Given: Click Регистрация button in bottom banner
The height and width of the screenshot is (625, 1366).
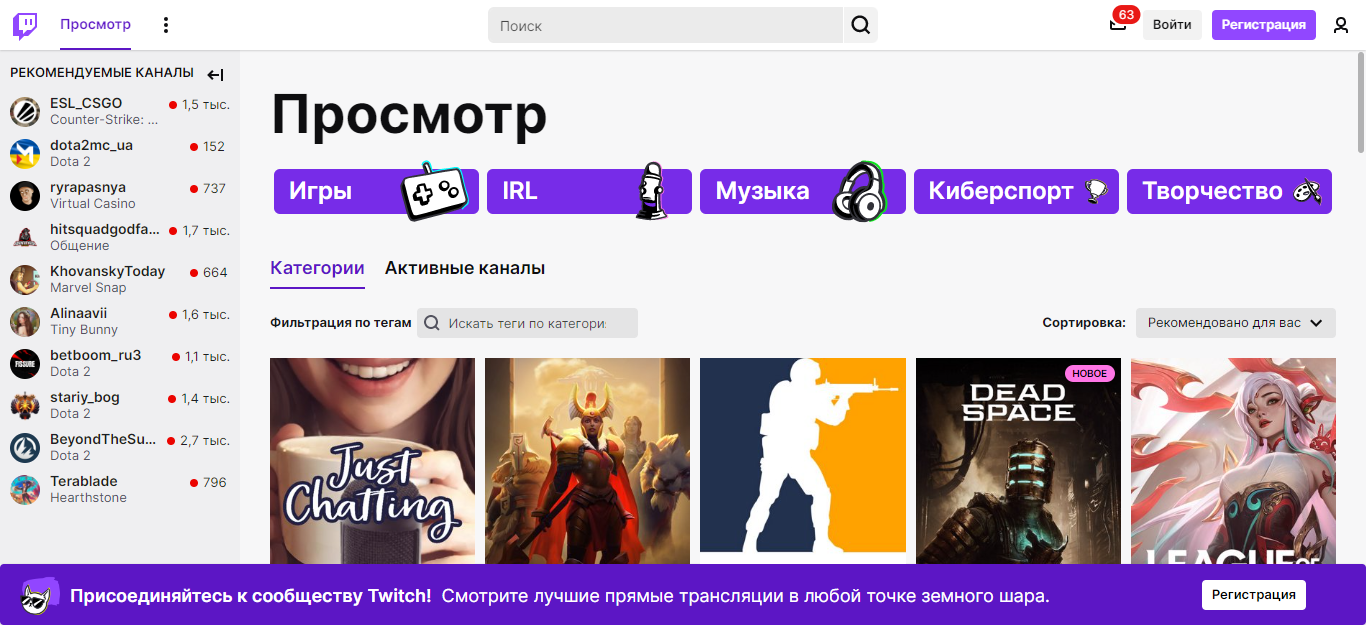Looking at the screenshot, I should [x=1254, y=594].
